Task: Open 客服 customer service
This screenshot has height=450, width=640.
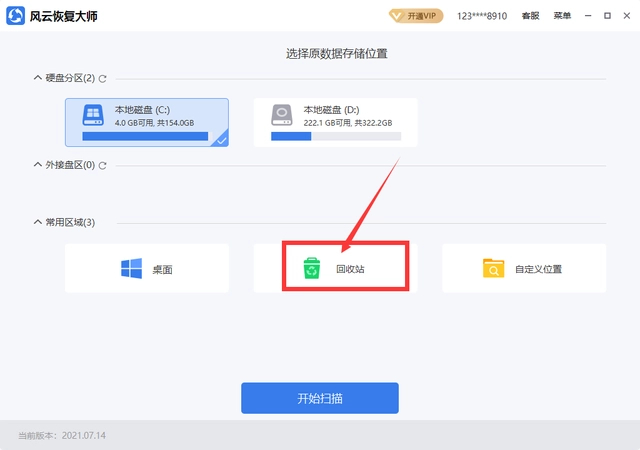Action: pyautogui.click(x=530, y=16)
